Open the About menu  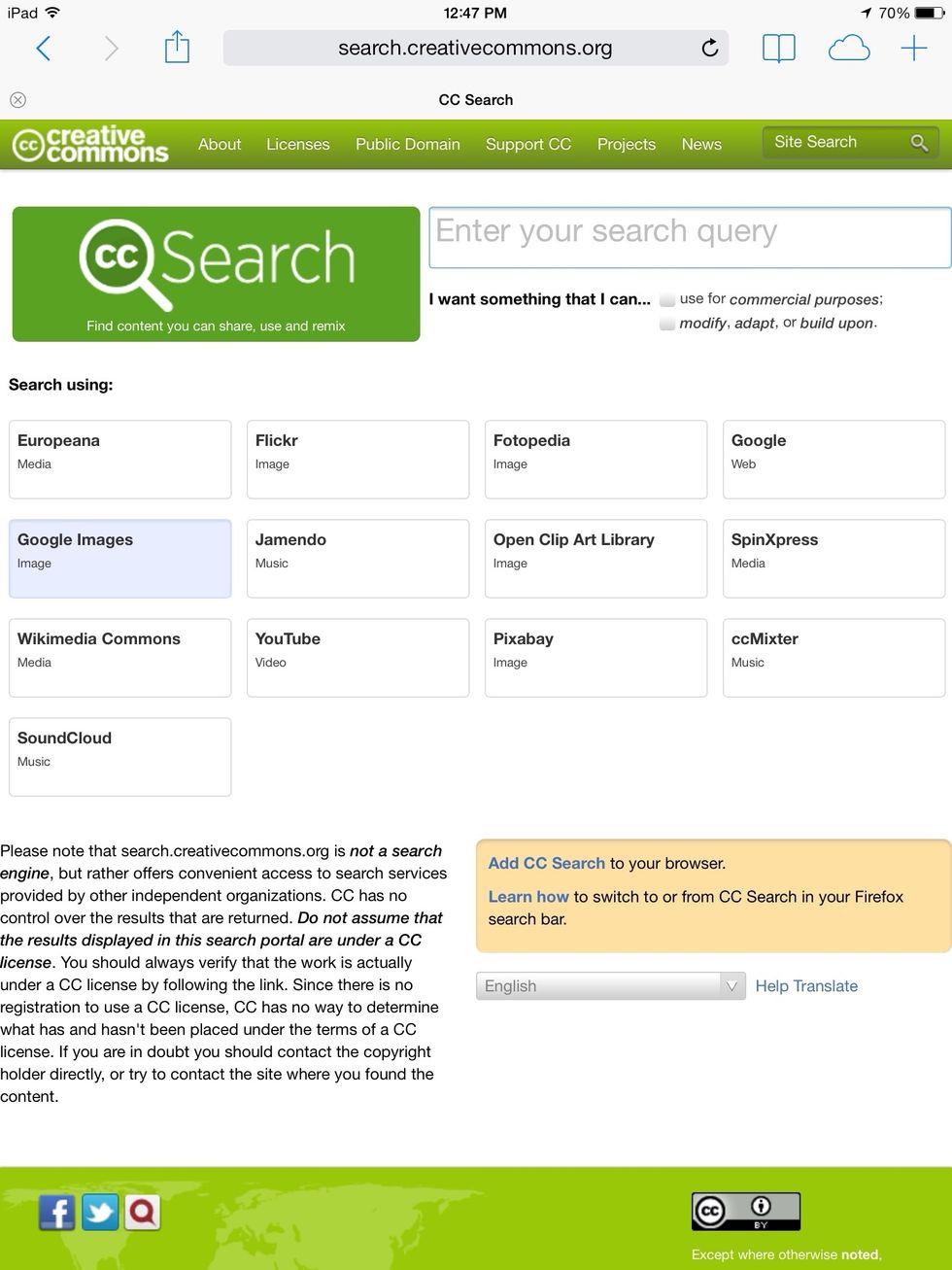click(220, 144)
